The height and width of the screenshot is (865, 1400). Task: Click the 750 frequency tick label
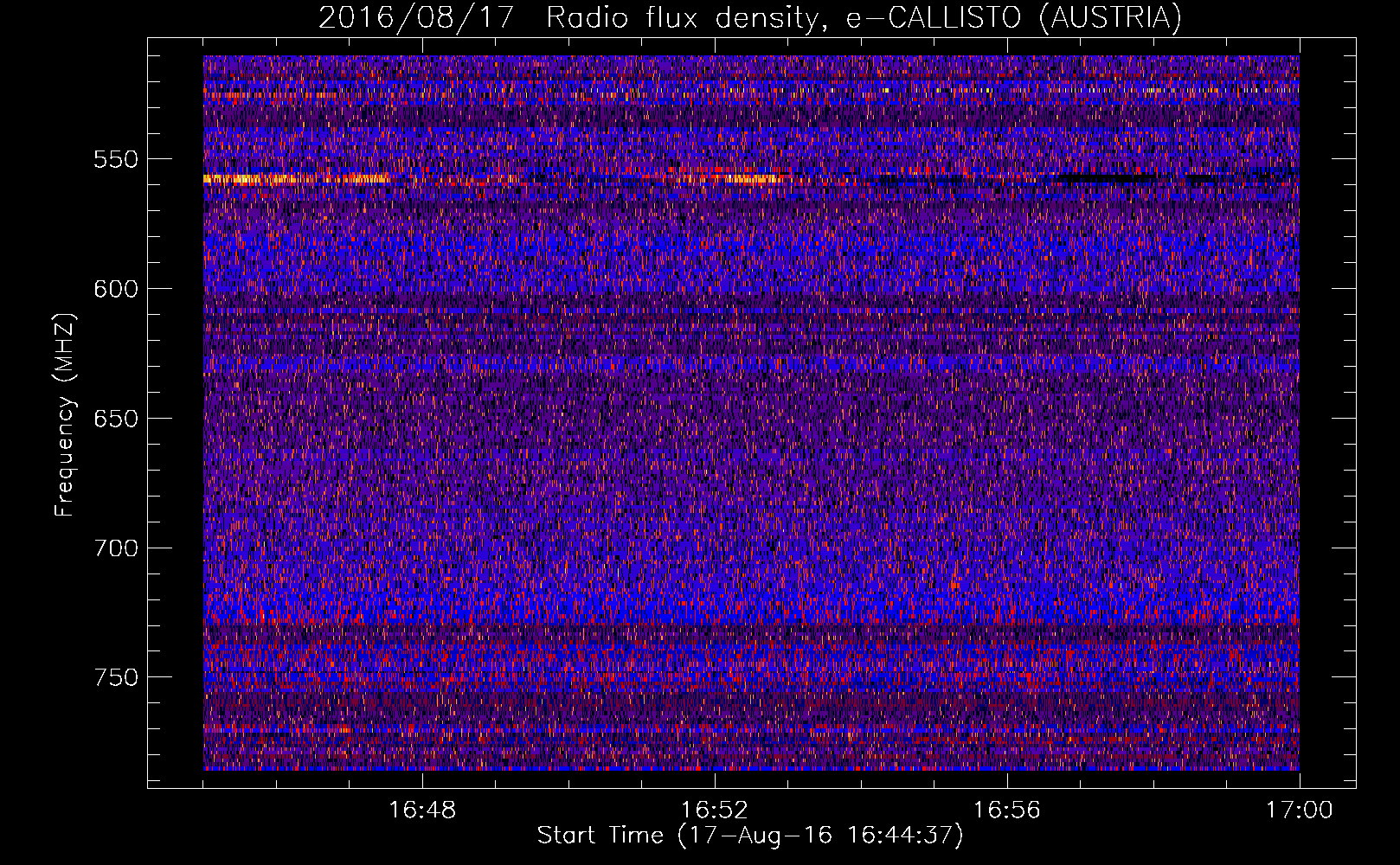tap(116, 677)
